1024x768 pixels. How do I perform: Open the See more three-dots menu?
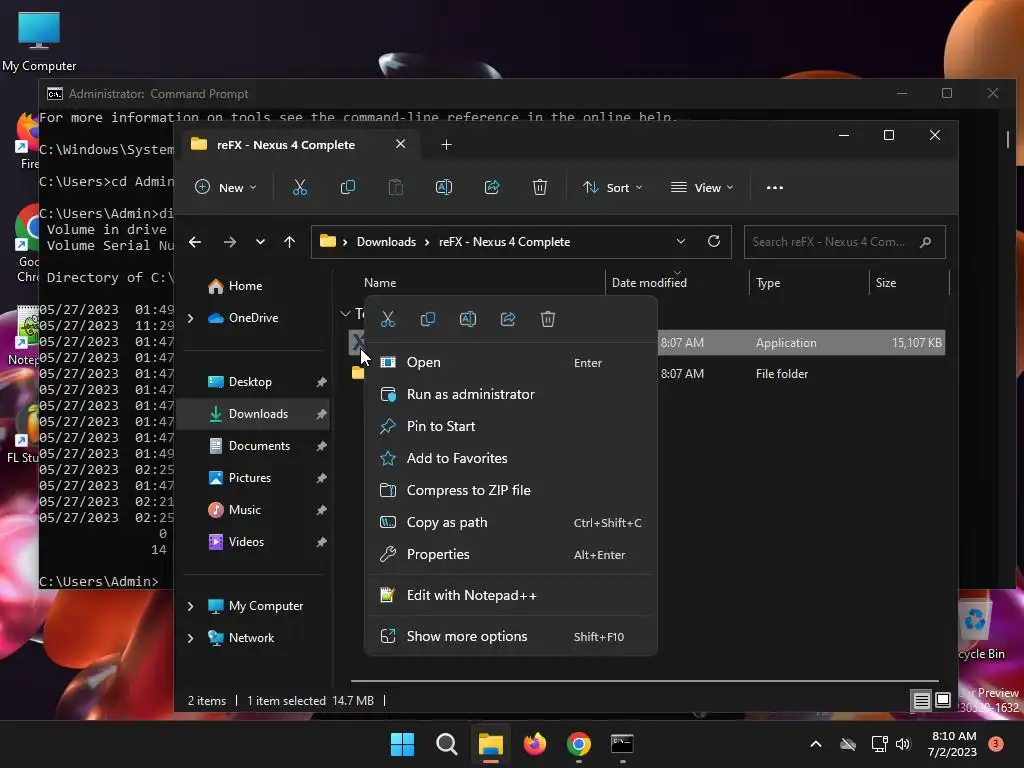pyautogui.click(x=775, y=187)
